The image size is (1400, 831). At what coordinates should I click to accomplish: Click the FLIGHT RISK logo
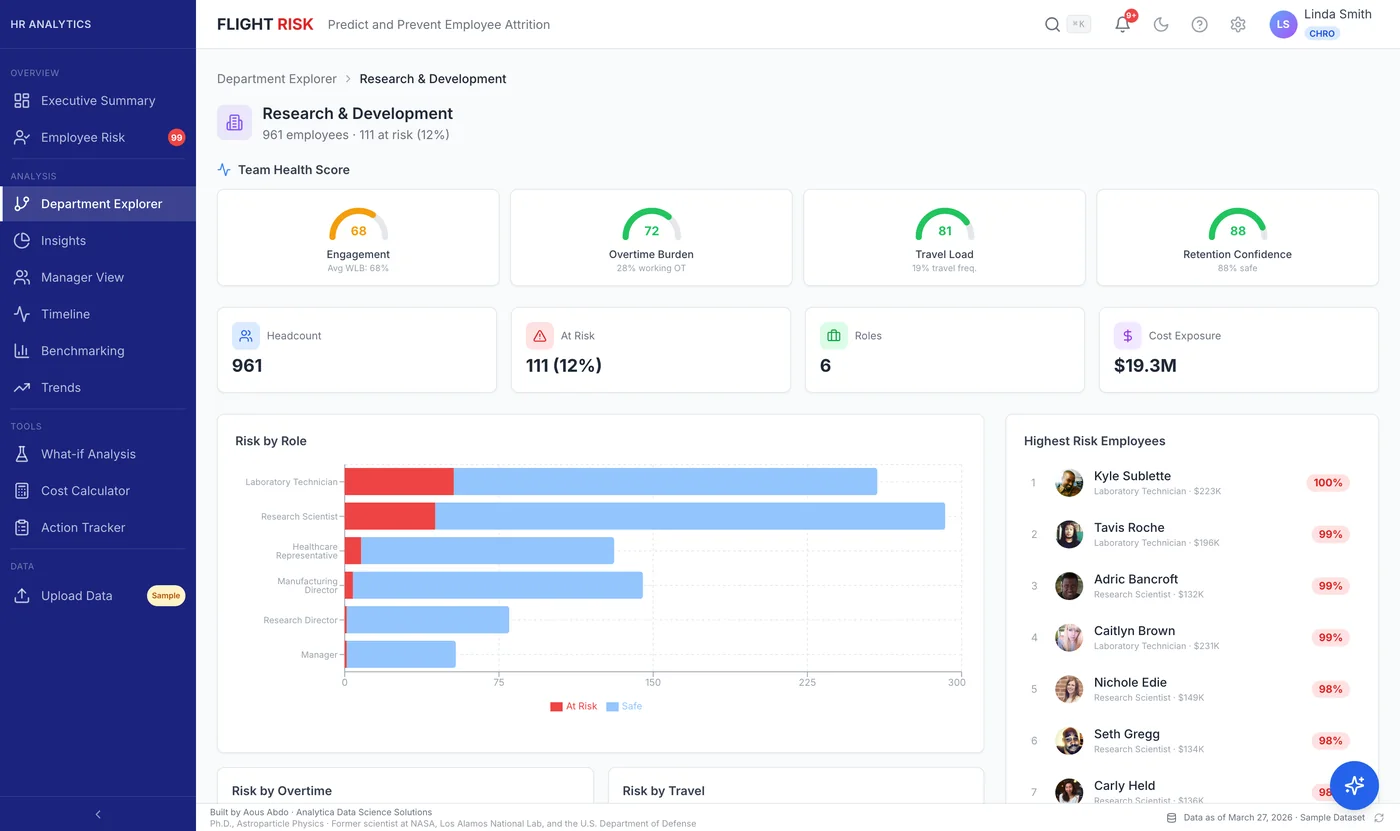point(265,25)
